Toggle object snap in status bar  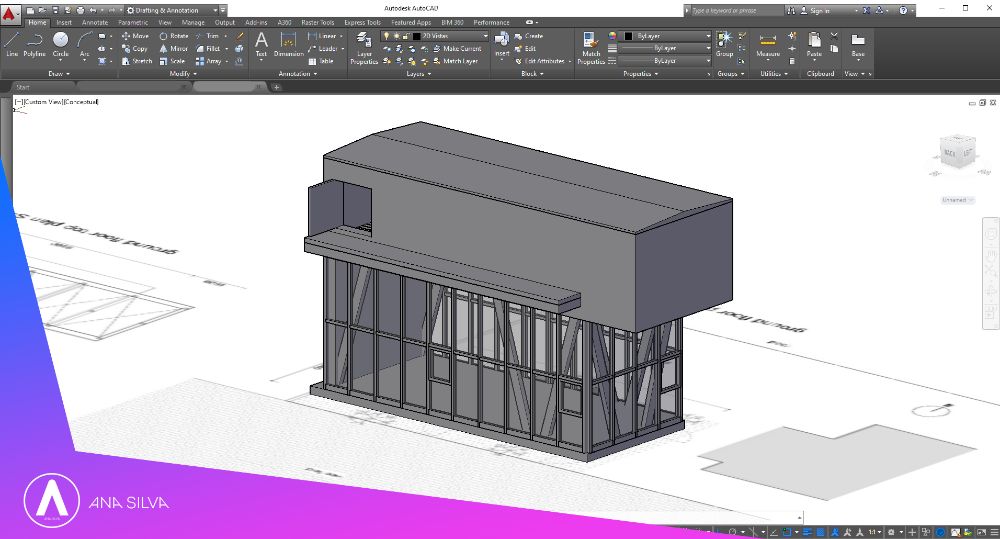tap(788, 532)
